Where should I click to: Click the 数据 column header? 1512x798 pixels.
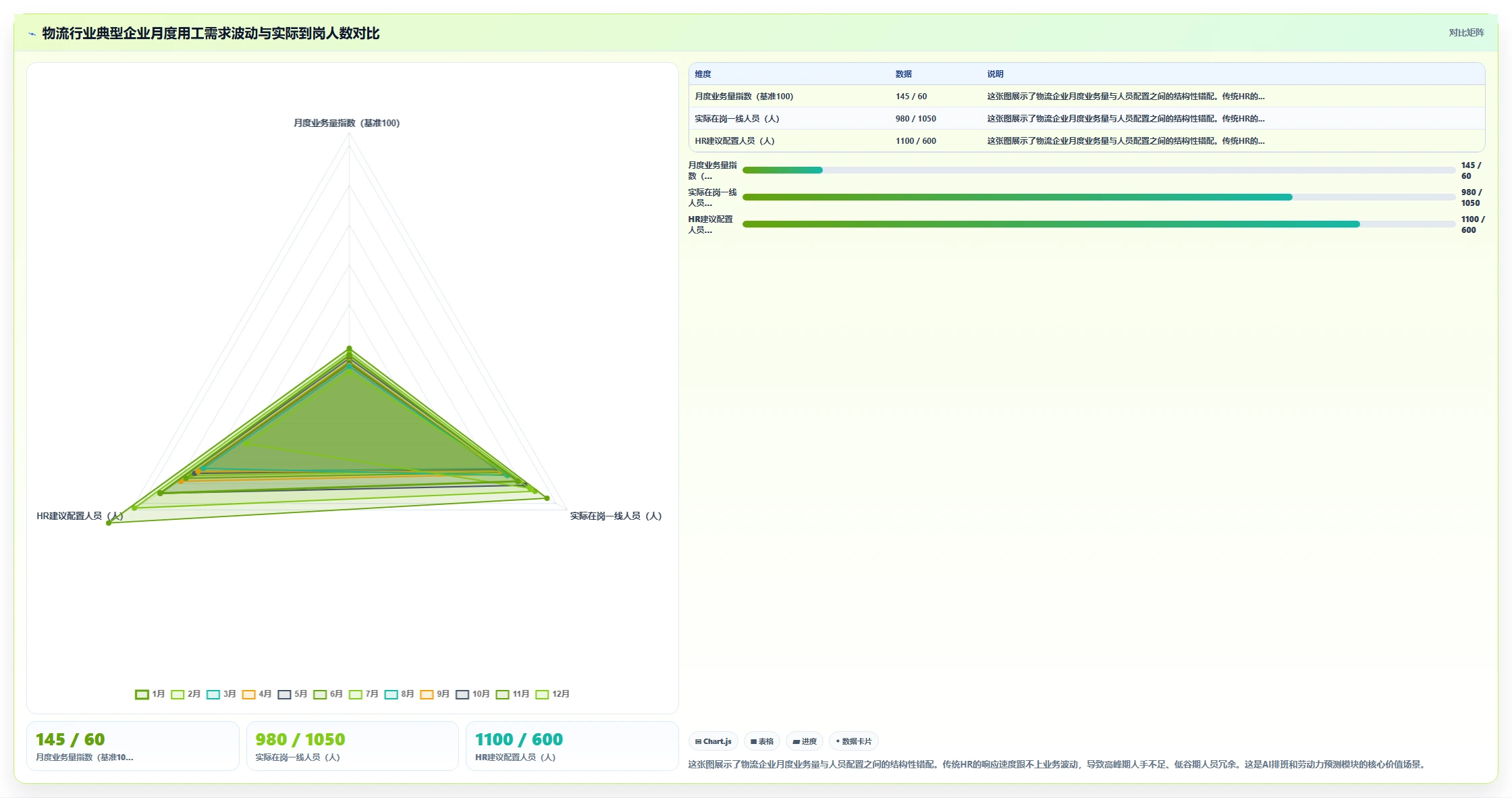click(903, 74)
